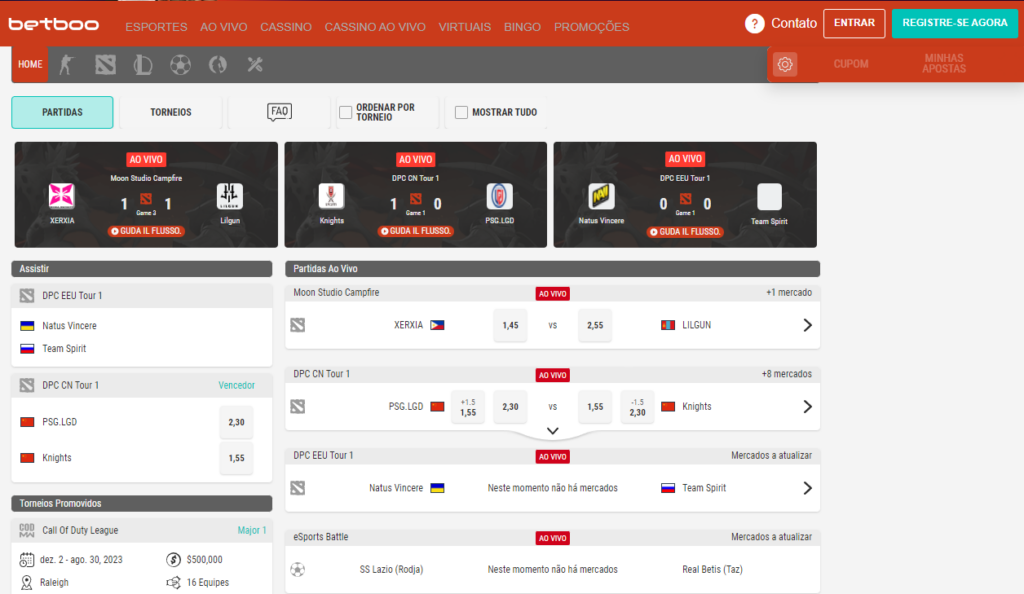Click the Lilgun team logo in the live card

click(x=230, y=196)
